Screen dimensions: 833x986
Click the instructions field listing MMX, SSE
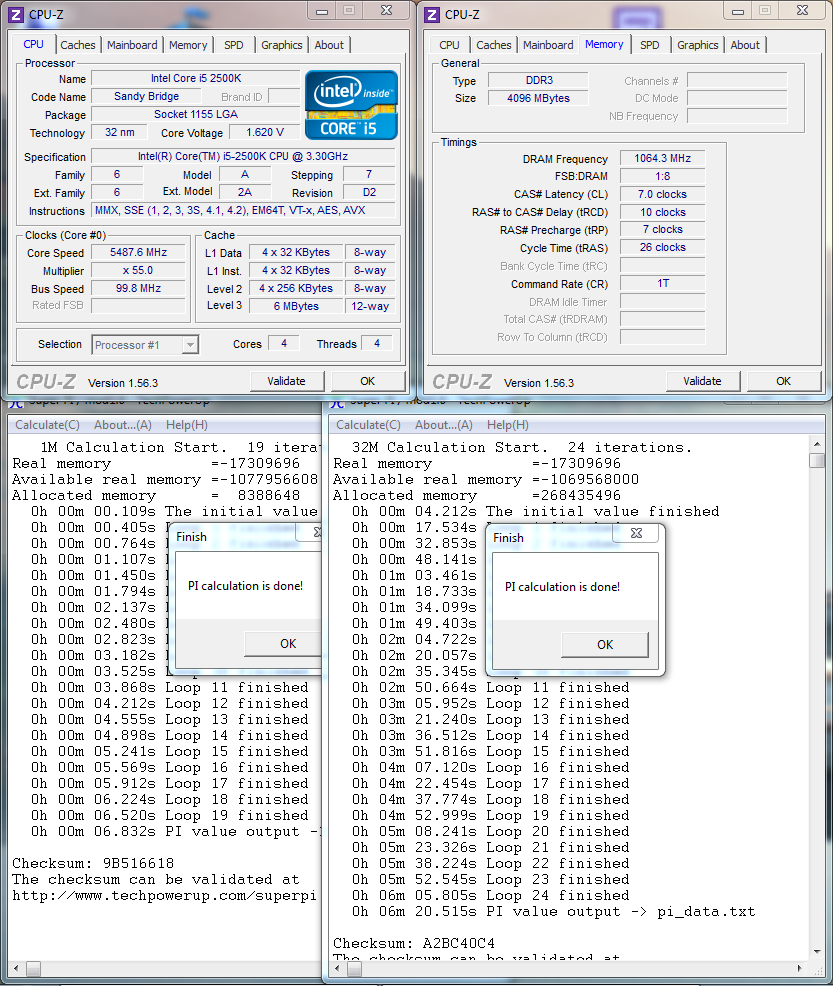(243, 211)
